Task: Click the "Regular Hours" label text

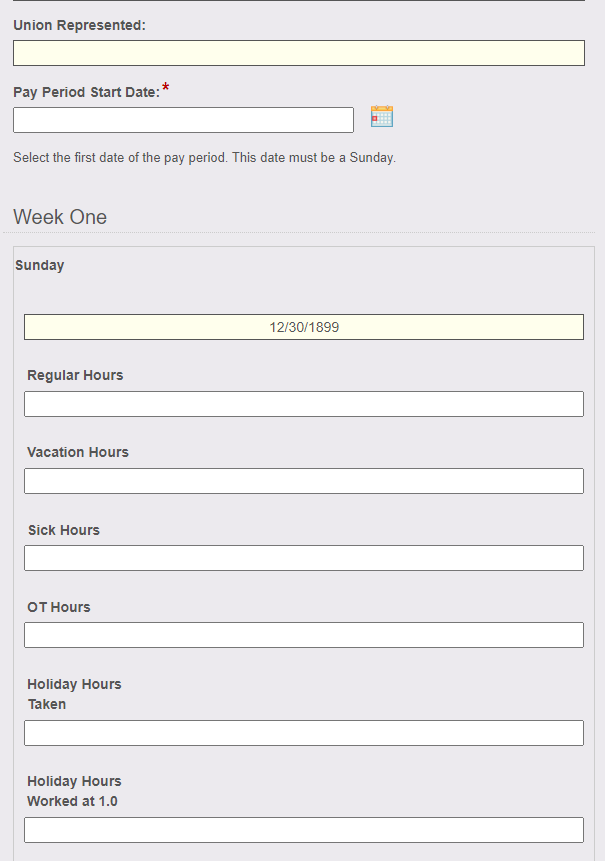Action: 75,375
